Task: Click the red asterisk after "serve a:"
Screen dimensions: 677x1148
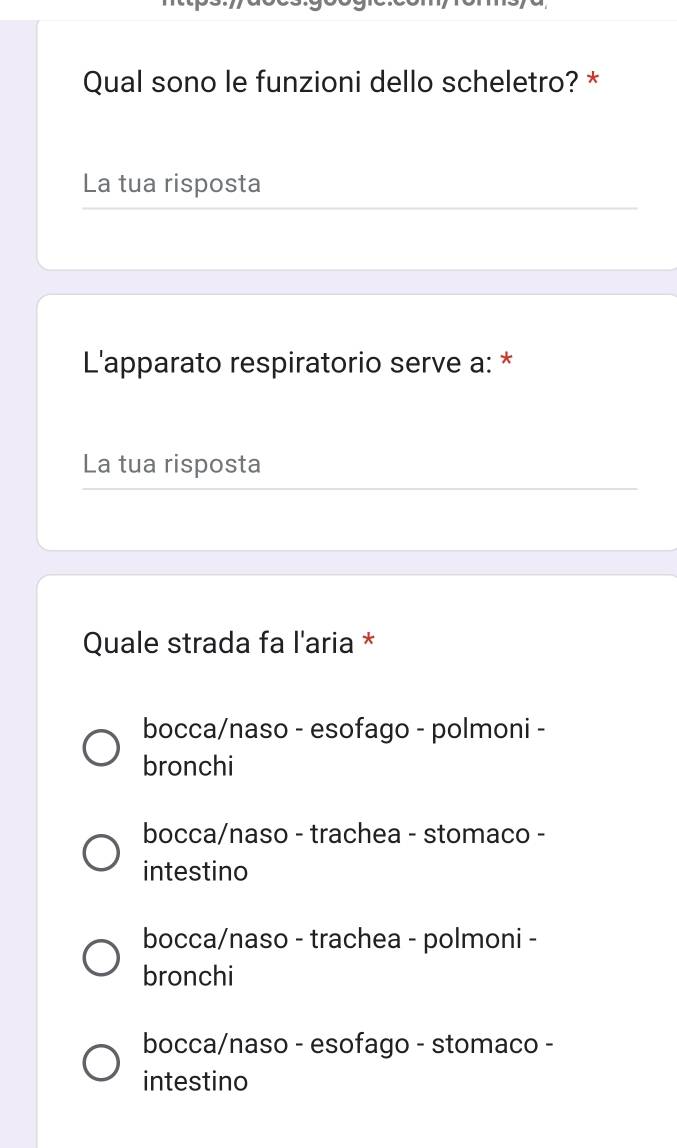Action: pyautogui.click(x=507, y=359)
